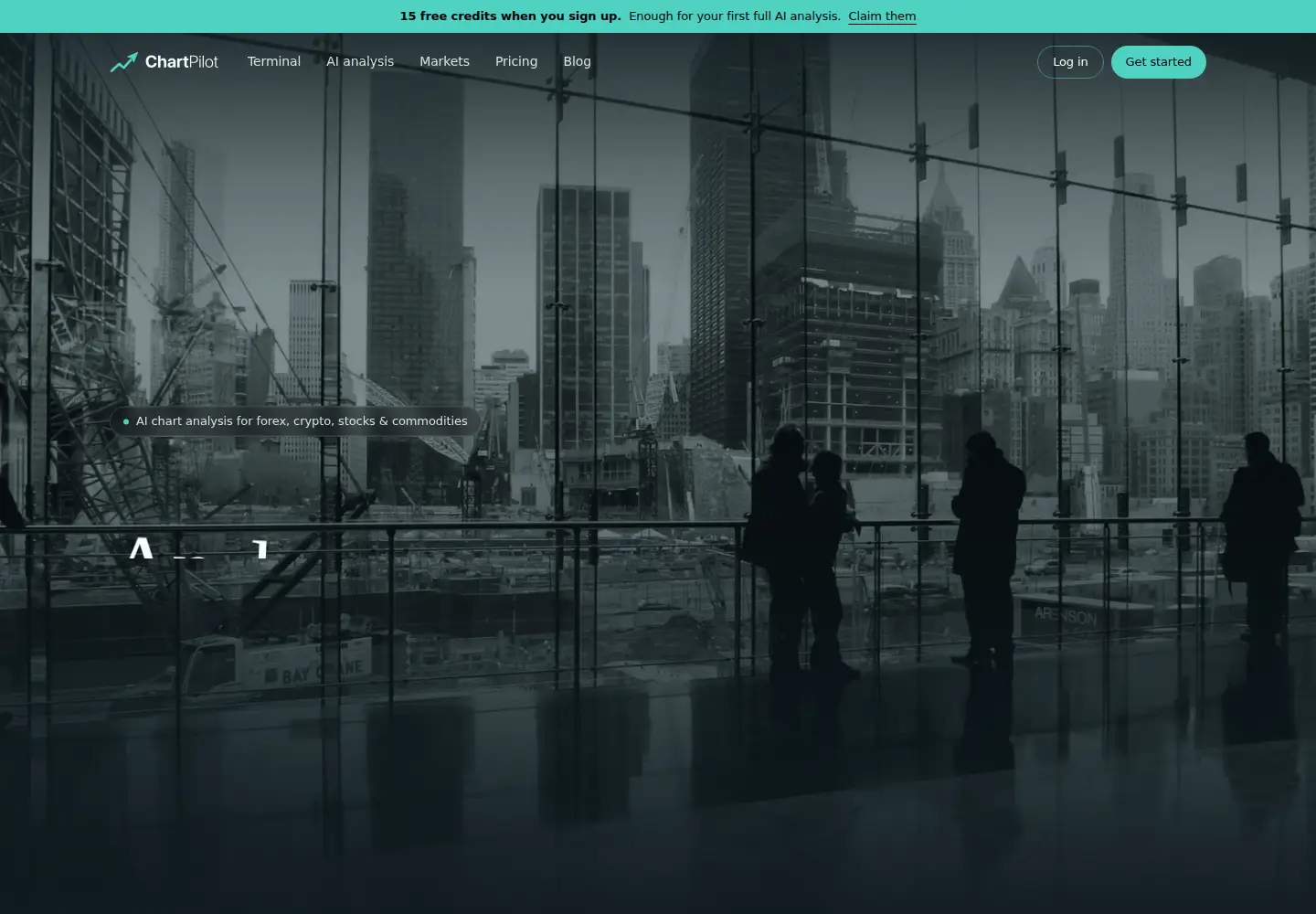View the Pricing page
The width and height of the screenshot is (1316, 914).
point(516,61)
